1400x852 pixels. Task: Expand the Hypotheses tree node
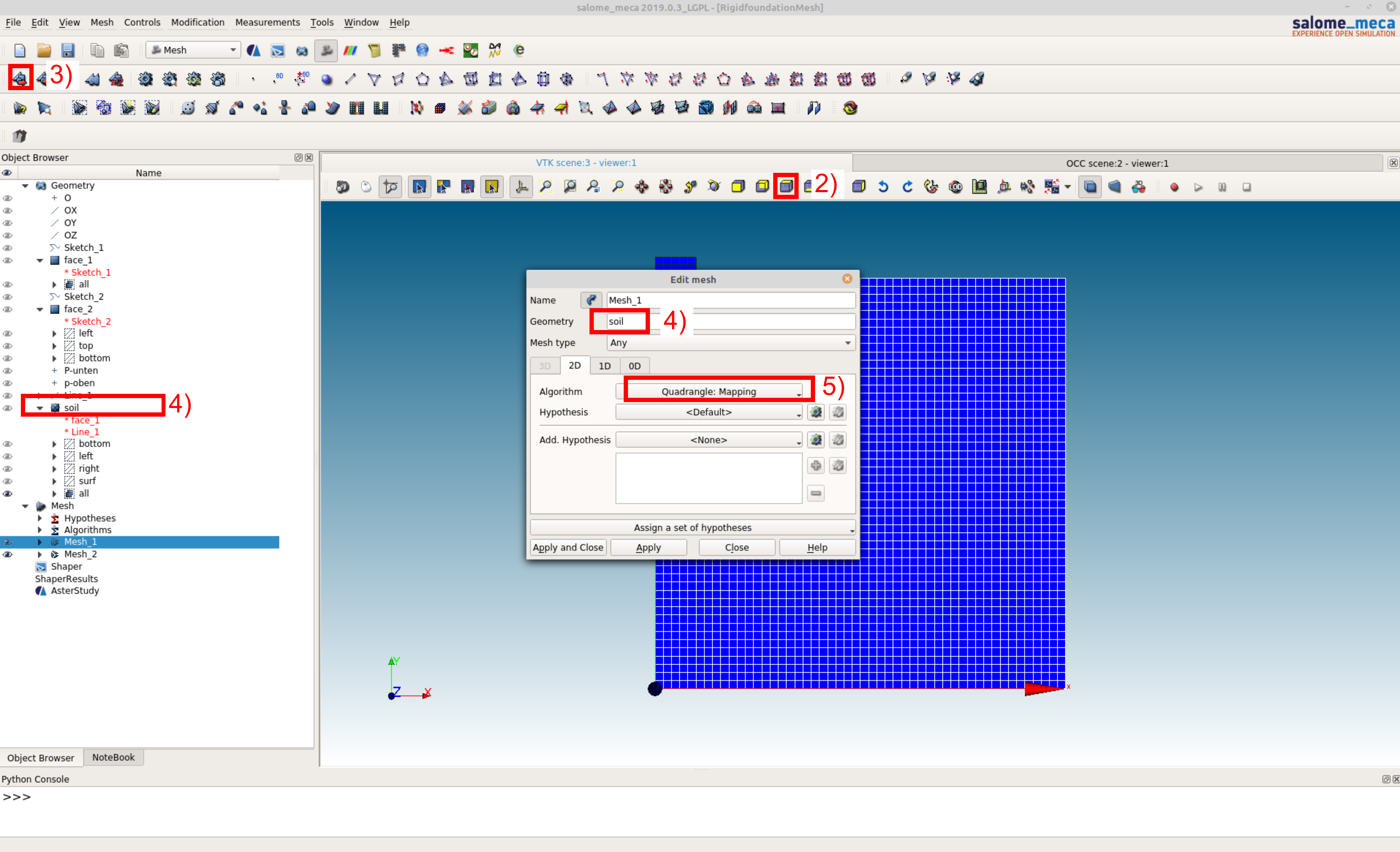[x=40, y=518]
